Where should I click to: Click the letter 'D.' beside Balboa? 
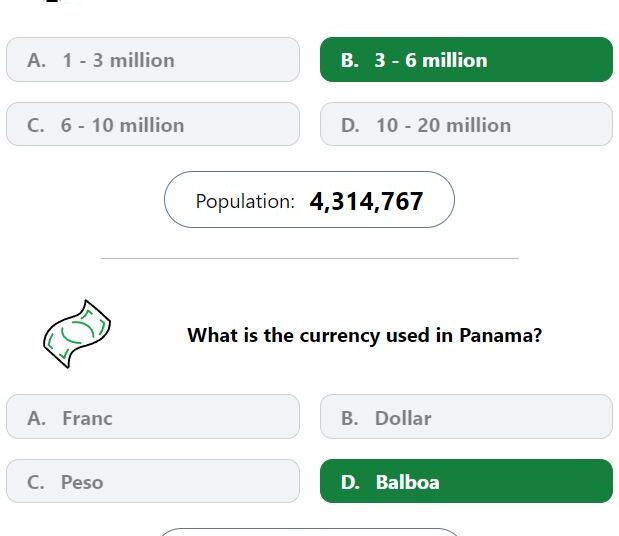(x=350, y=482)
